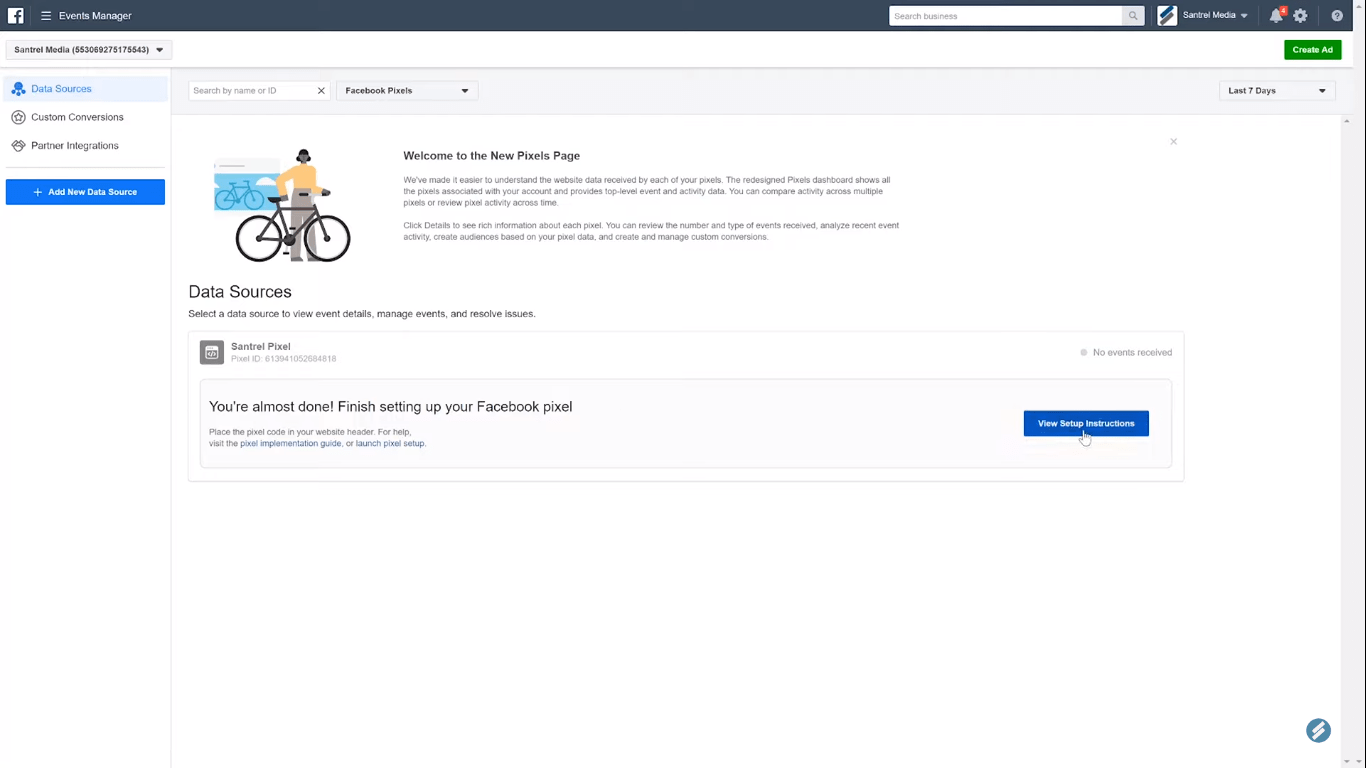The width and height of the screenshot is (1366, 768).
Task: Open the pixel implementation guide link
Action: coord(291,443)
